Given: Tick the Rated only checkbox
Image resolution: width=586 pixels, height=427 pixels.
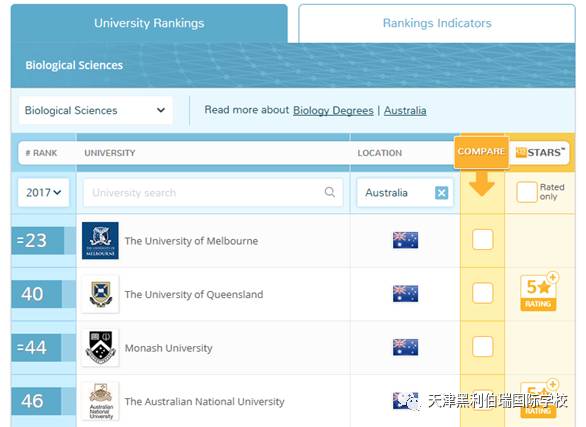Looking at the screenshot, I should (x=527, y=192).
